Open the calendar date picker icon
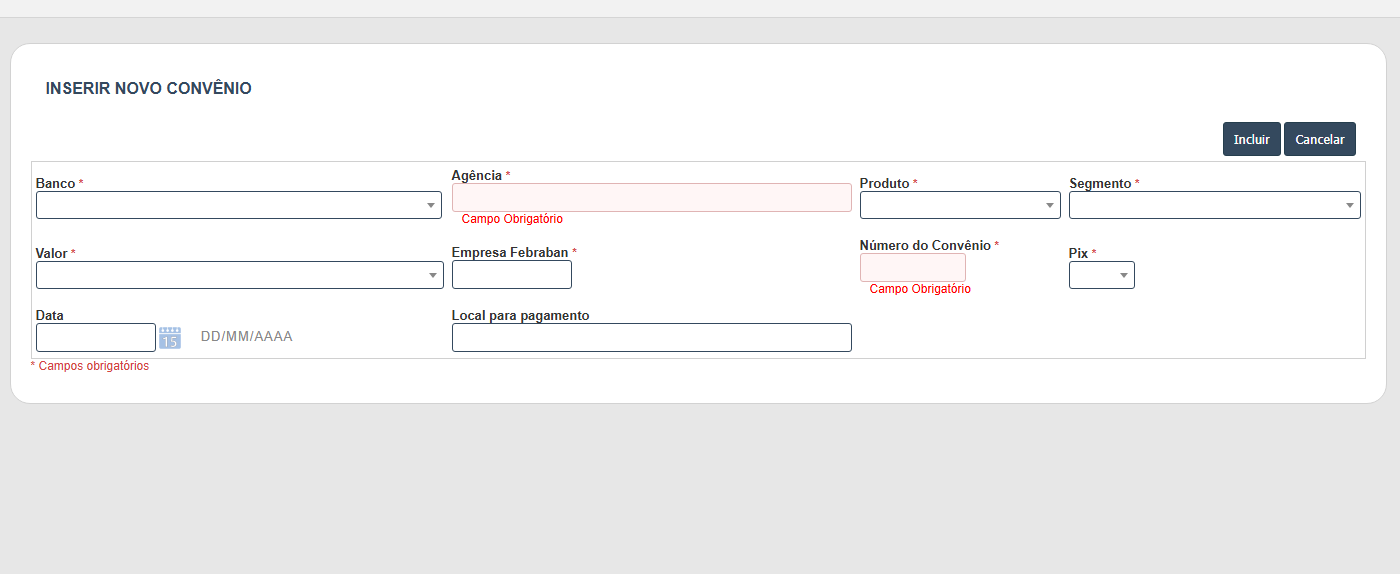The image size is (1400, 574). point(170,338)
